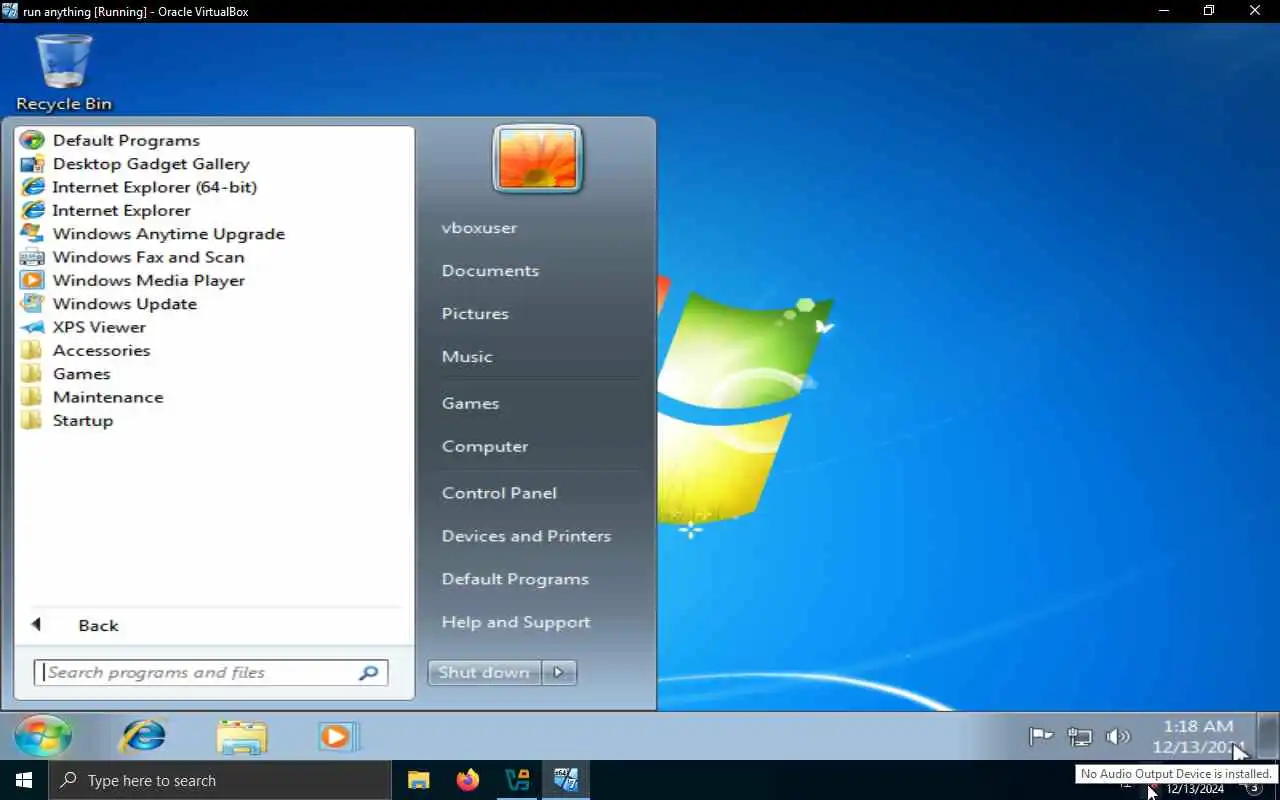Viewport: 1280px width, 800px height.
Task: Open Games in the right Start pane
Action: tap(470, 404)
